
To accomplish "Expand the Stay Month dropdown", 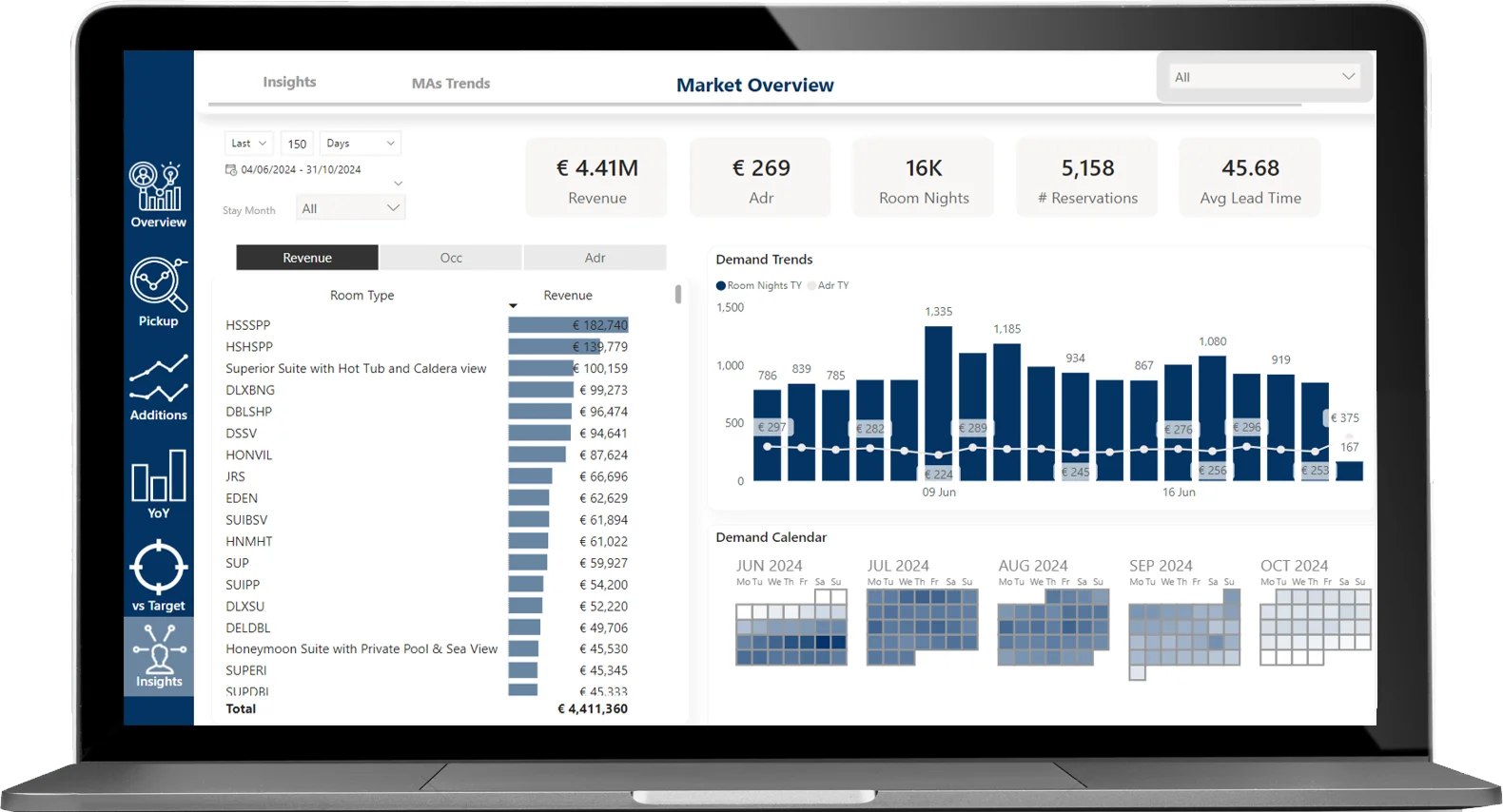I will click(x=350, y=208).
